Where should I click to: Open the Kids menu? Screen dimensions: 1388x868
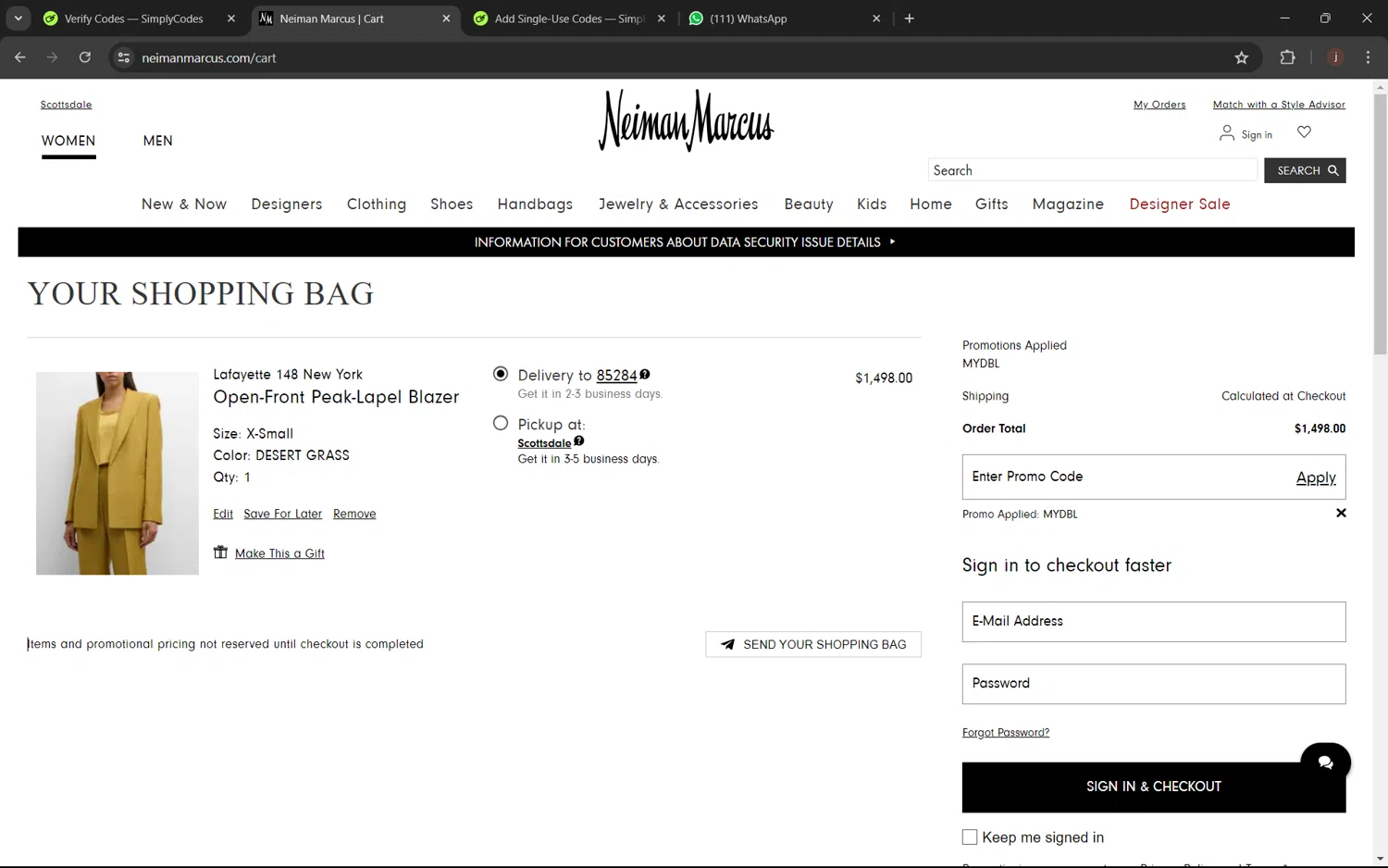(872, 205)
